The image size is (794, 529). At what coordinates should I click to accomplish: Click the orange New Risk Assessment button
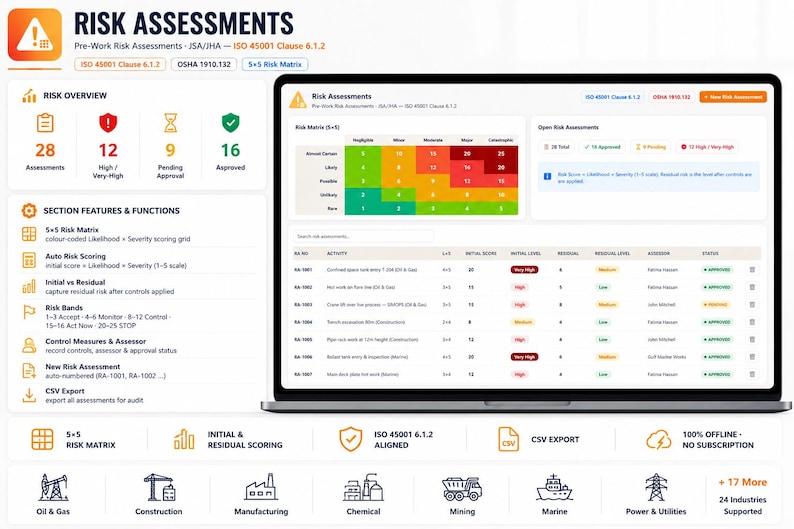click(733, 97)
